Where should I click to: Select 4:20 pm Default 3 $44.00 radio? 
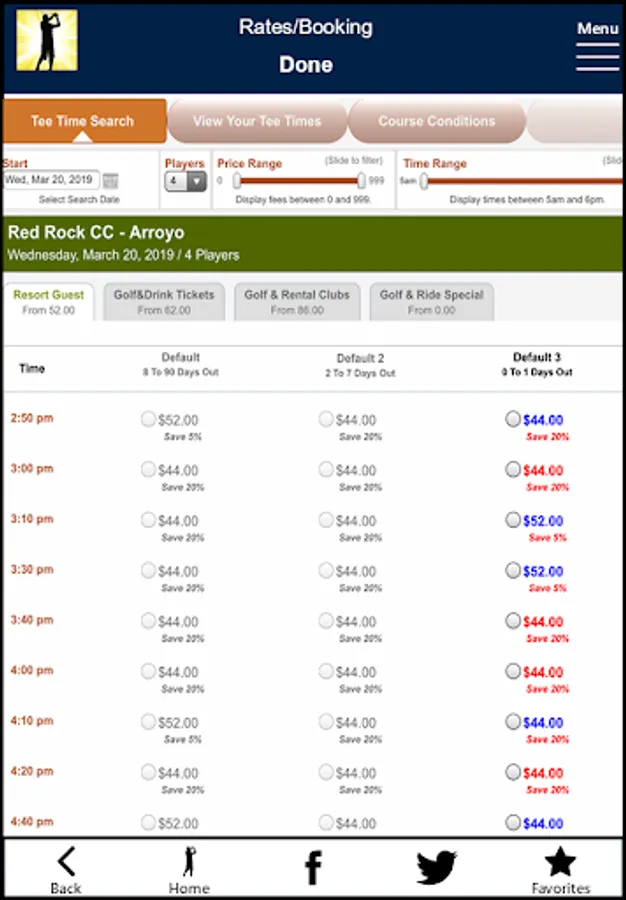(513, 773)
